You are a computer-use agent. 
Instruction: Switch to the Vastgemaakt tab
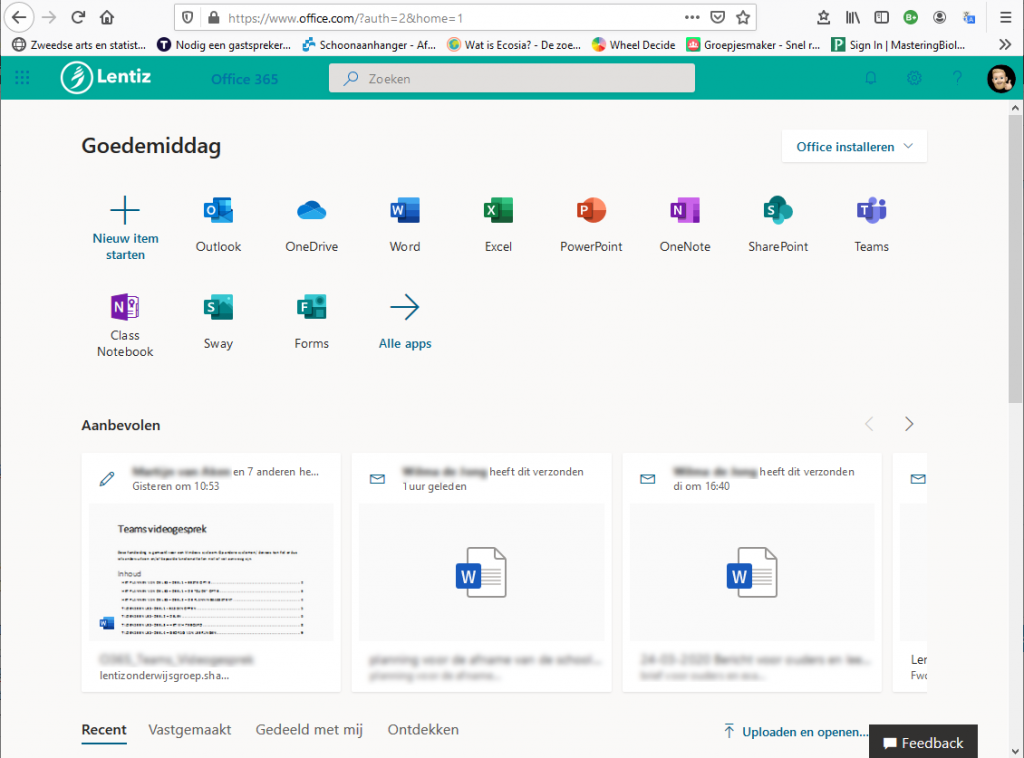click(x=189, y=730)
